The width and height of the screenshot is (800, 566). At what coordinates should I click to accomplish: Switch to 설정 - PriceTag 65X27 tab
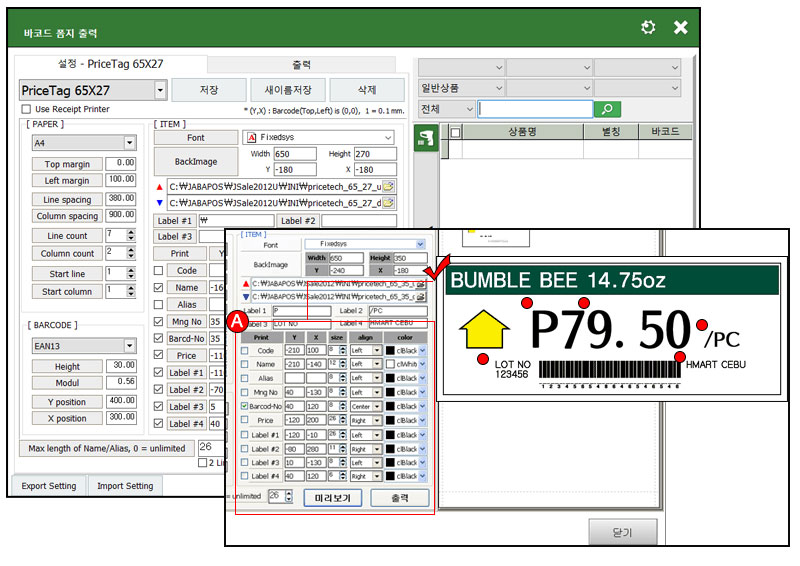pyautogui.click(x=111, y=64)
